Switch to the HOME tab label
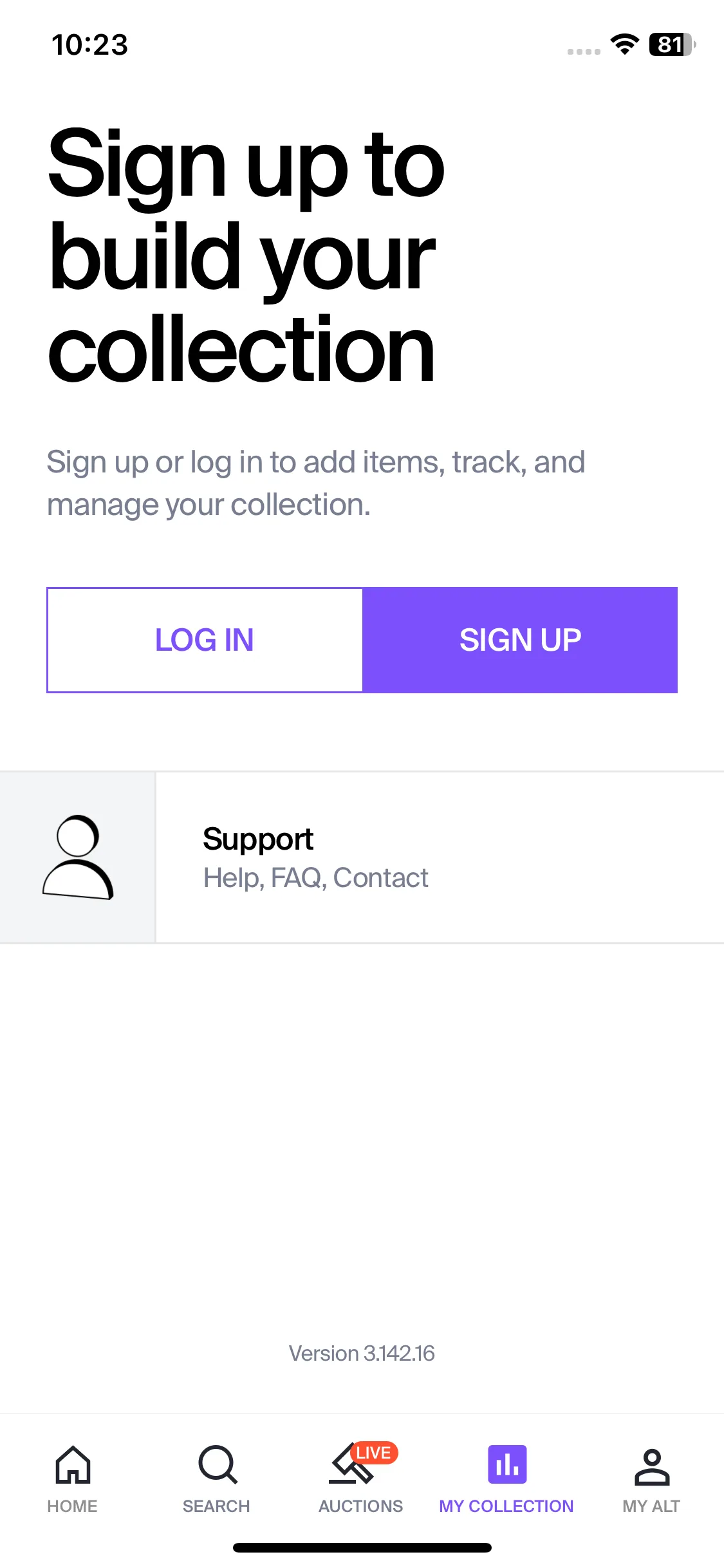The image size is (724, 1568). coord(72,1506)
